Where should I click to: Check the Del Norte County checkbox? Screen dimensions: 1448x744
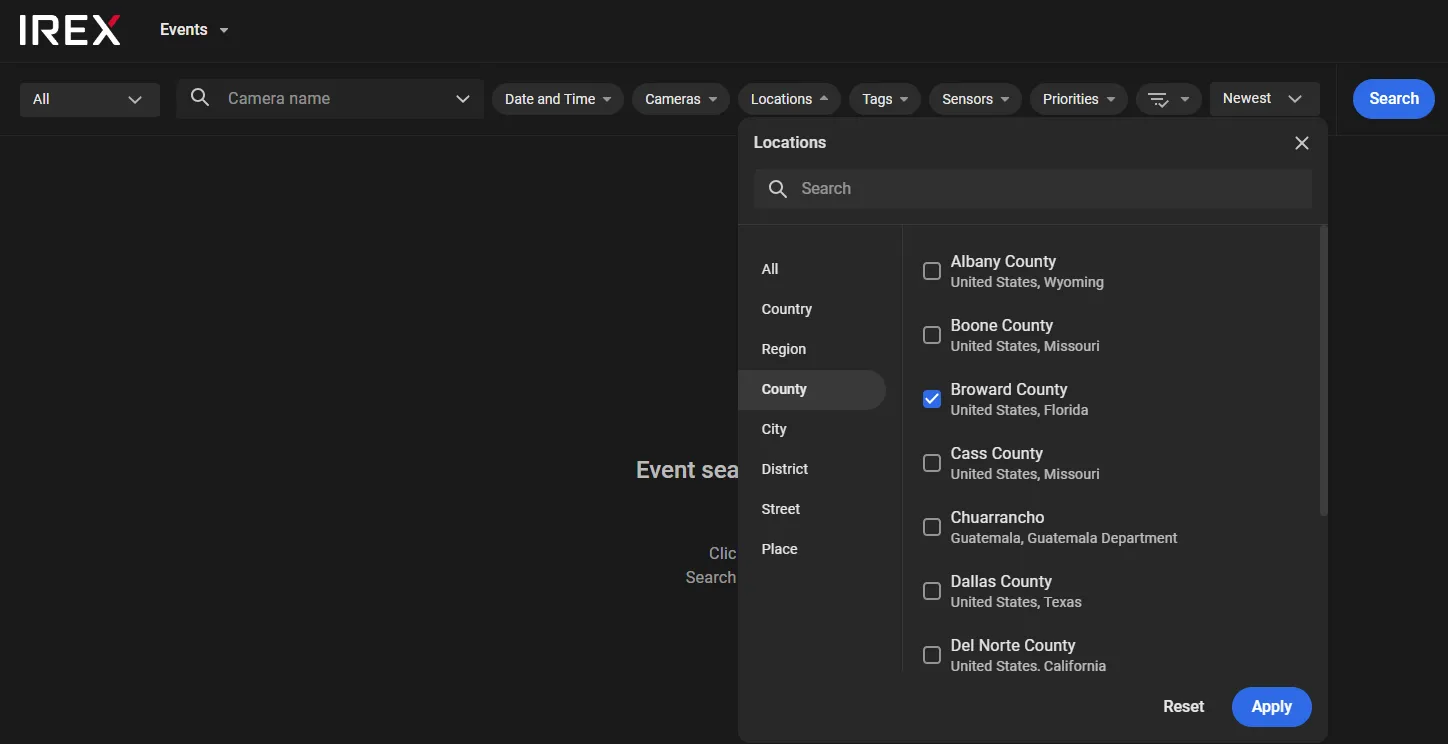[932, 655]
